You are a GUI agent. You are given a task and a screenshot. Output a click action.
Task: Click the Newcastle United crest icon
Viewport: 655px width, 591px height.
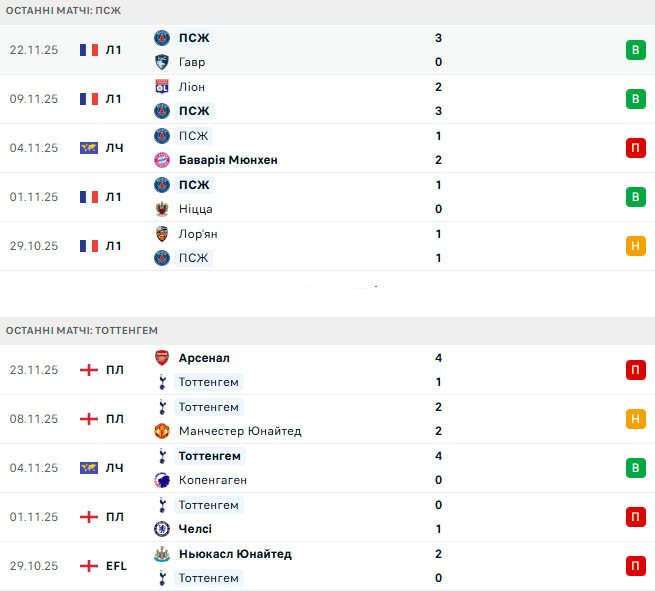162,554
